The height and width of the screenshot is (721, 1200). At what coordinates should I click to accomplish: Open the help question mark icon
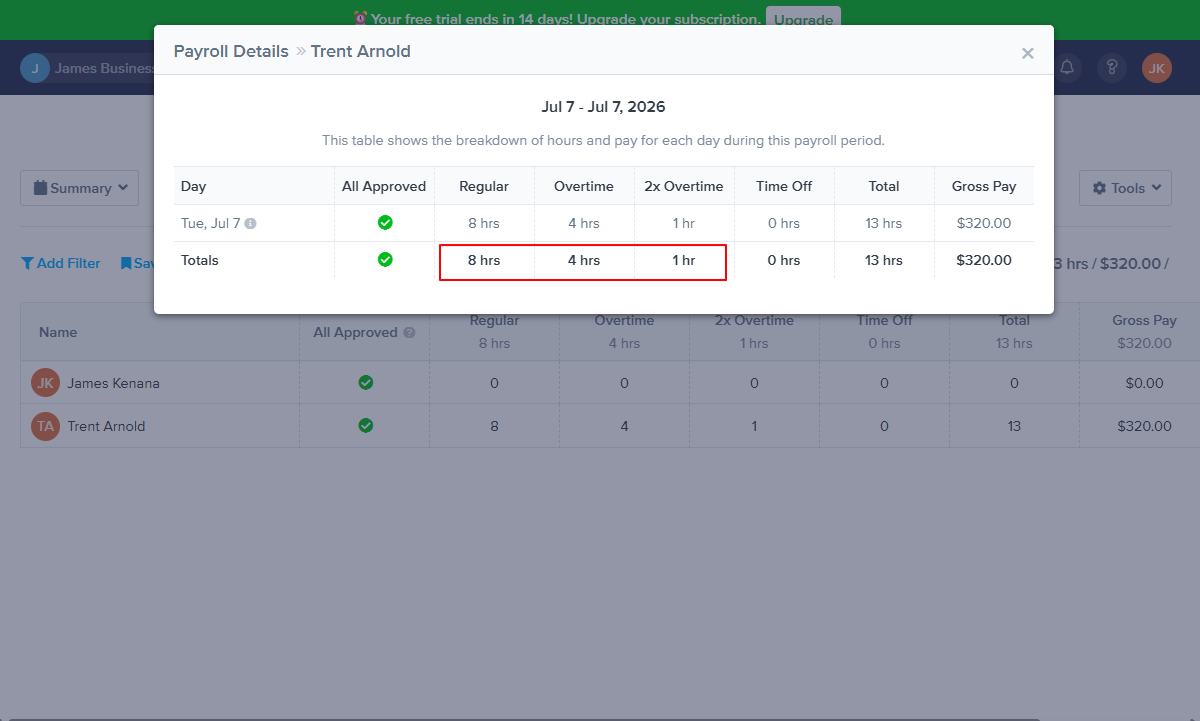coord(1112,68)
